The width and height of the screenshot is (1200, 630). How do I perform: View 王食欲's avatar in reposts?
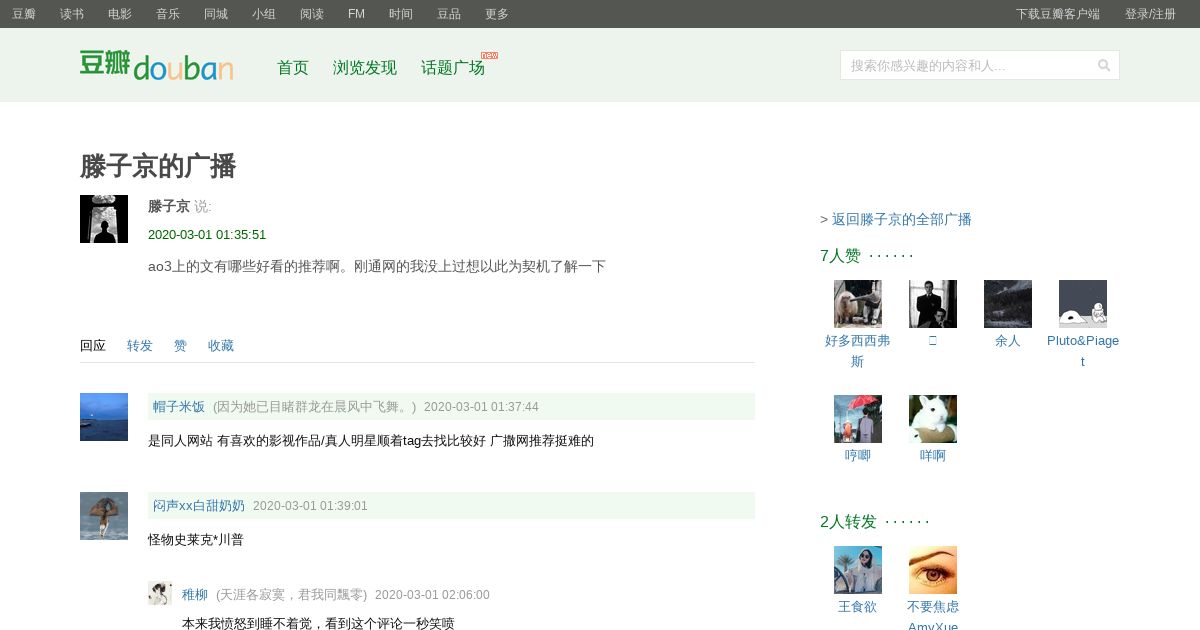(858, 570)
